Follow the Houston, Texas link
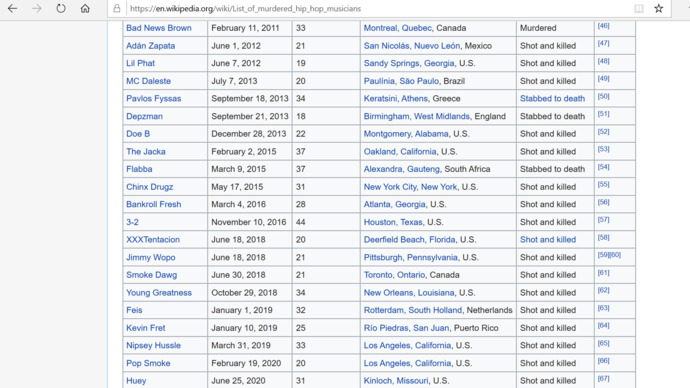690x388 pixels. 393,222
